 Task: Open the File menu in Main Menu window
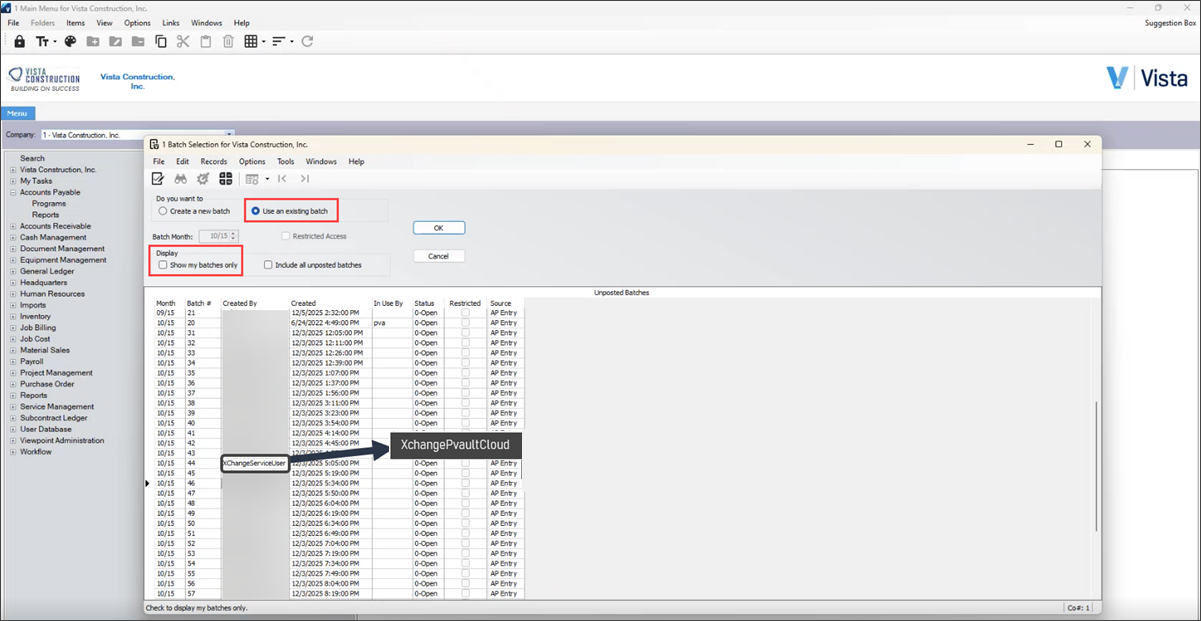click(13, 22)
